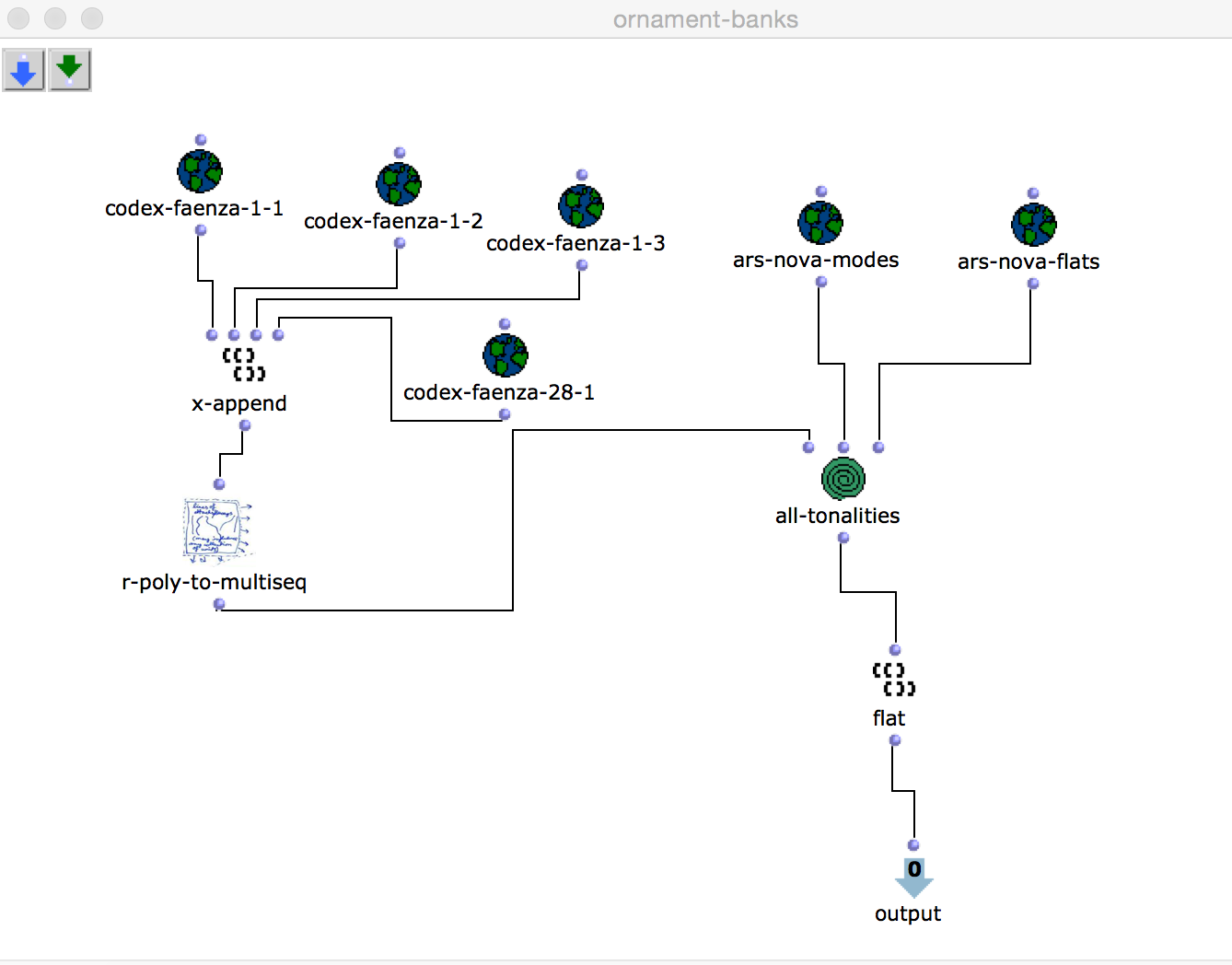Click the codex-faenza-1-3 globe icon
Viewport: 1232px width, 965px height.
pos(581,206)
